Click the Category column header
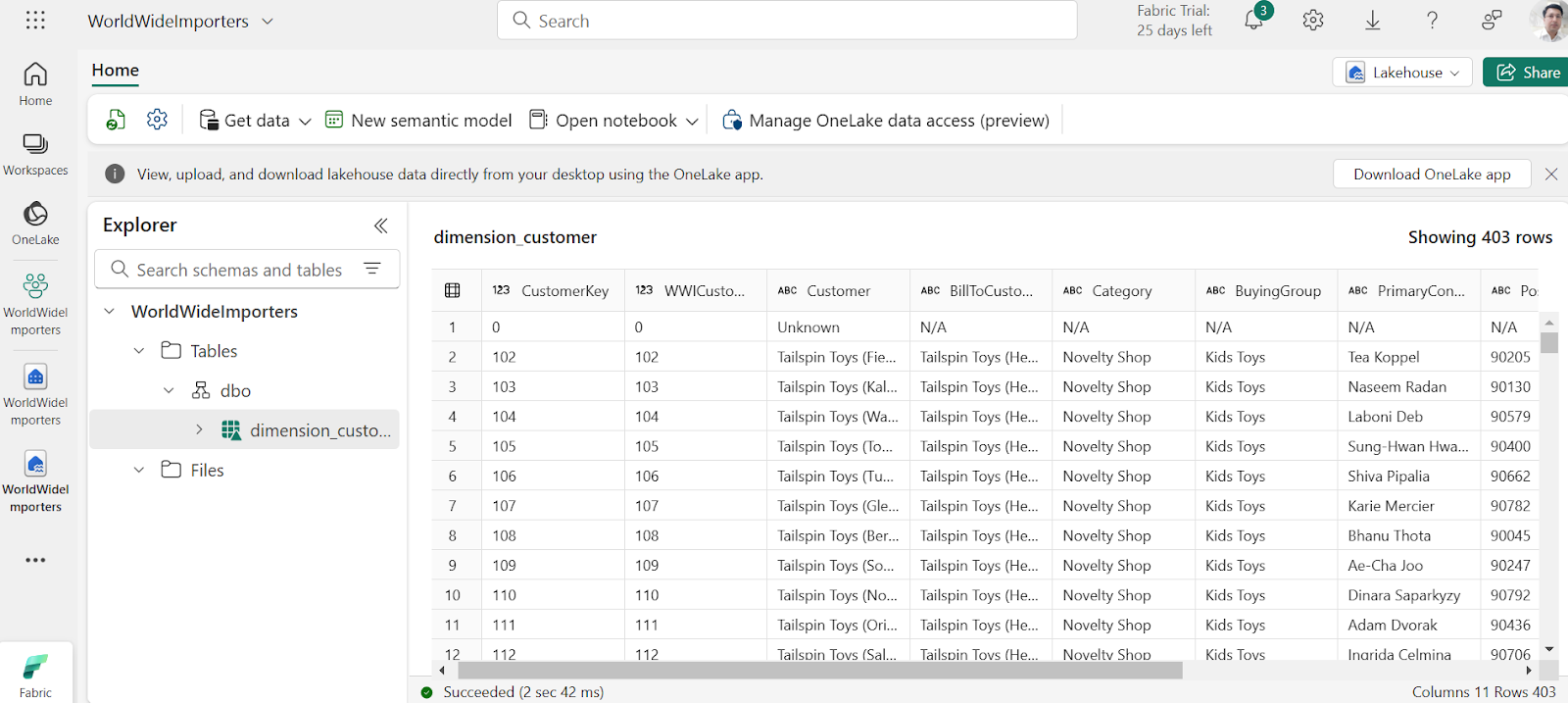1568x703 pixels. pos(1123,291)
